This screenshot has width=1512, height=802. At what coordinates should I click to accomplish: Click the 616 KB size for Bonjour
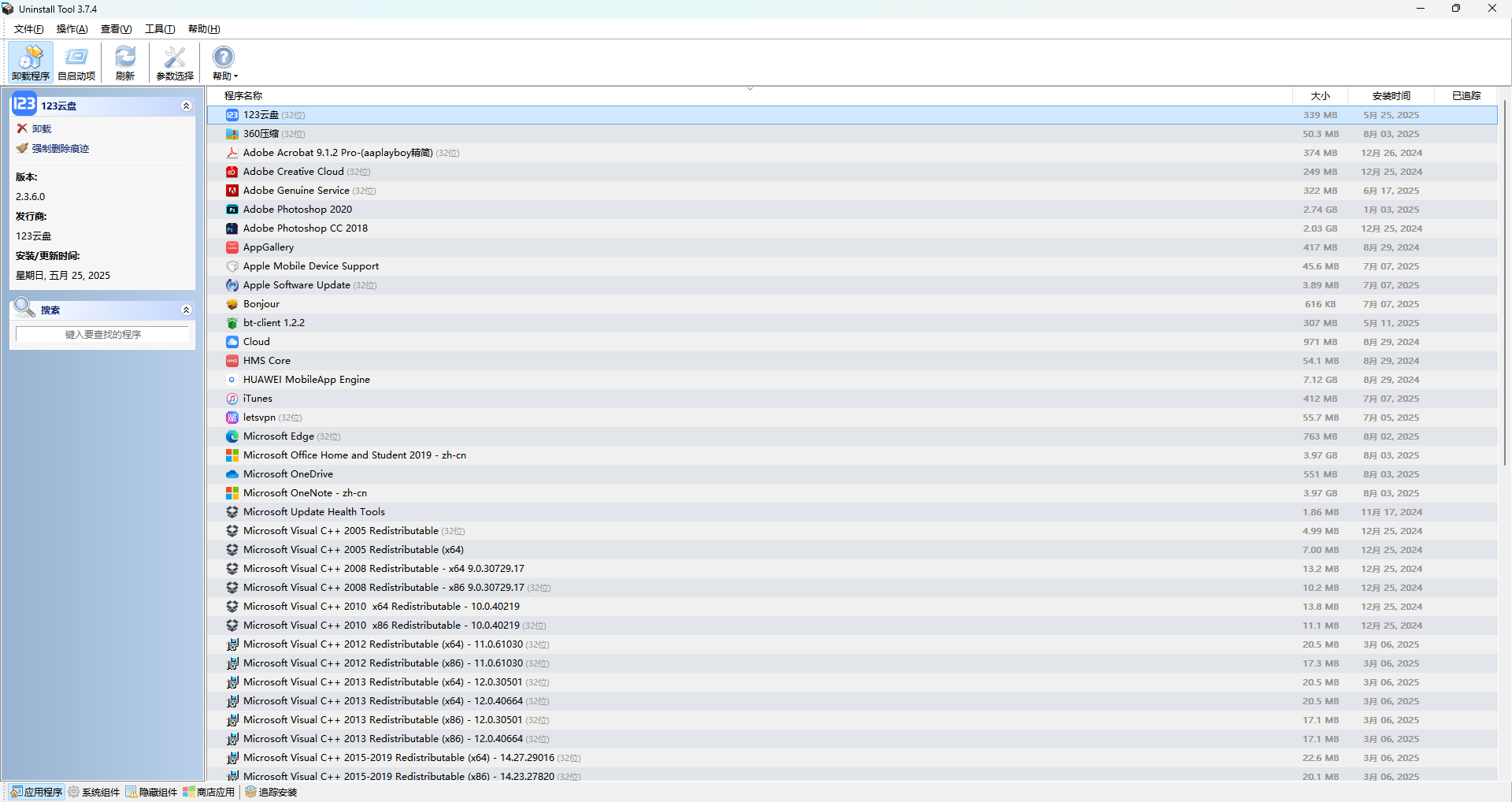pos(1320,304)
